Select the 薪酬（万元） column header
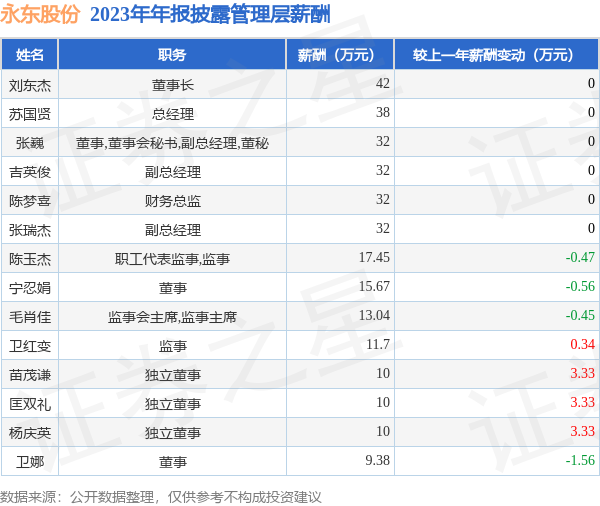 (340, 55)
